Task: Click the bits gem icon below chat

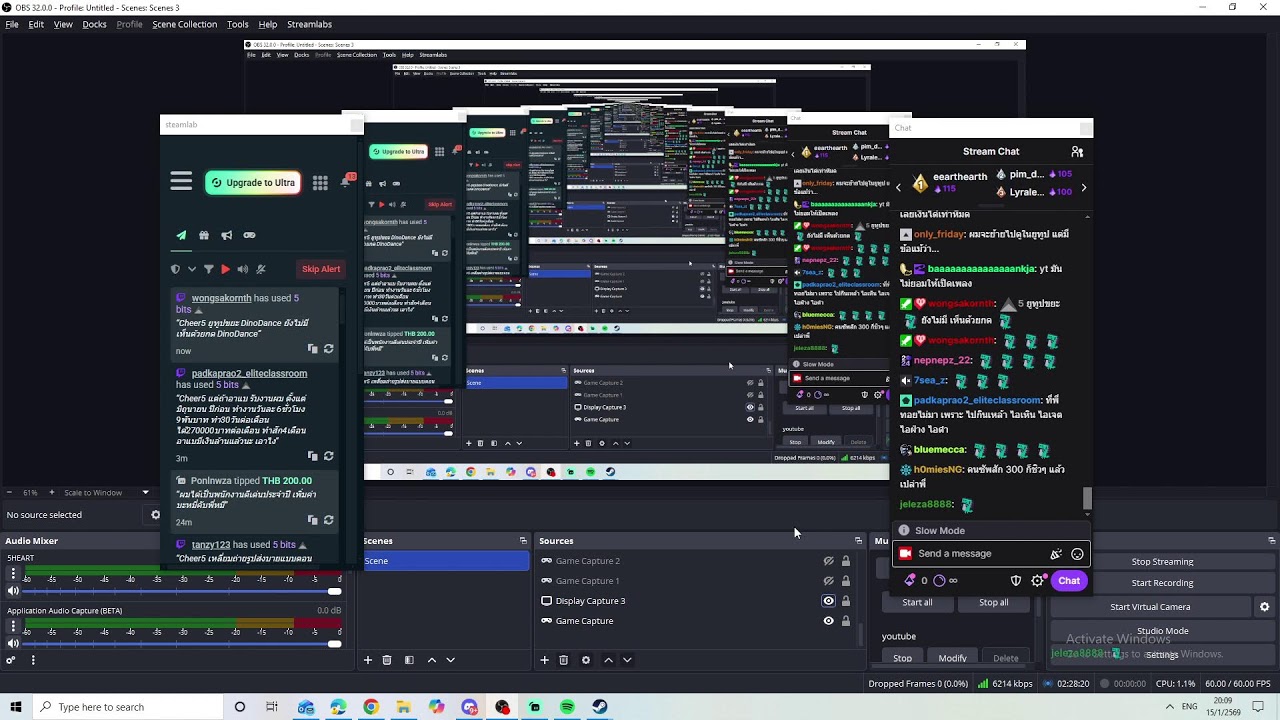Action: (x=910, y=580)
